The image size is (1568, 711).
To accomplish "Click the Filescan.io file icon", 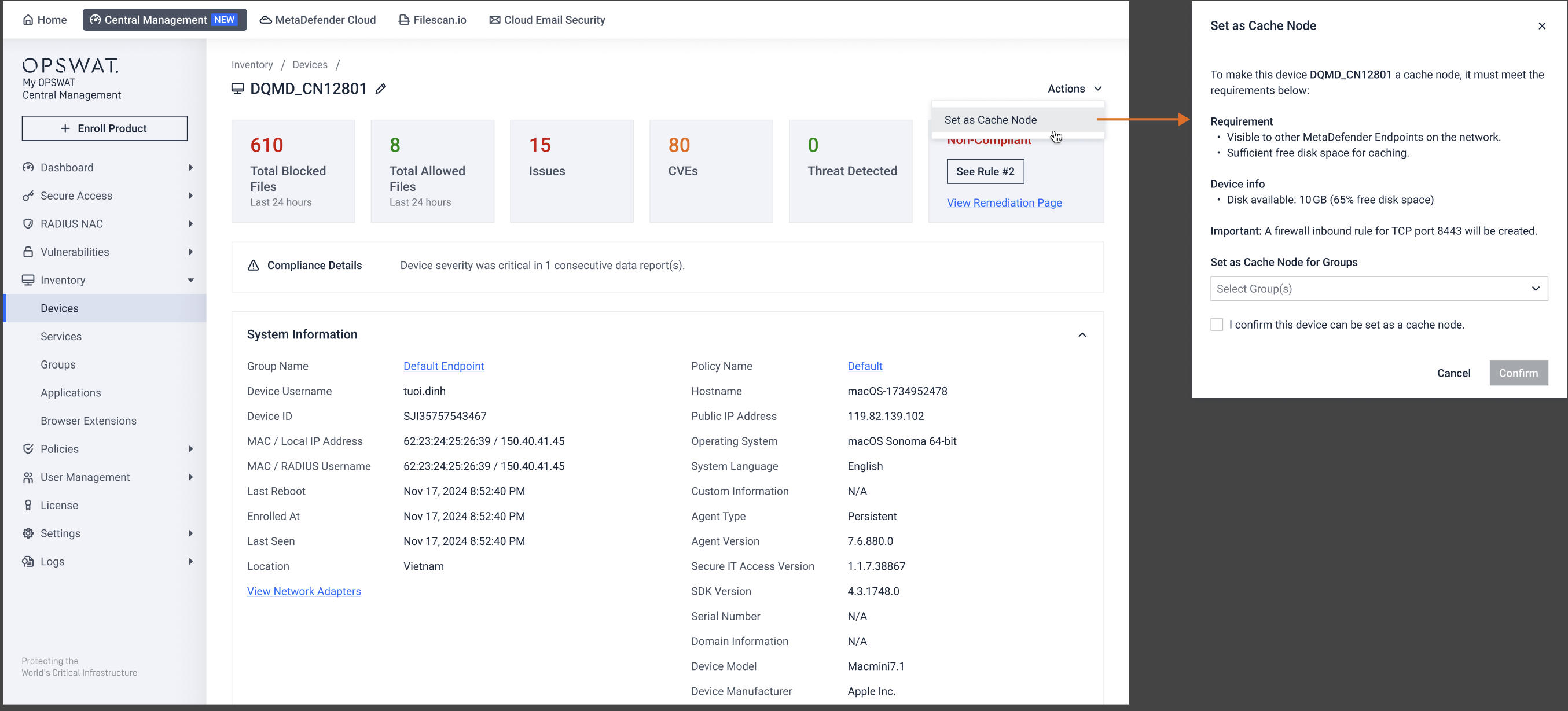I will click(x=404, y=20).
